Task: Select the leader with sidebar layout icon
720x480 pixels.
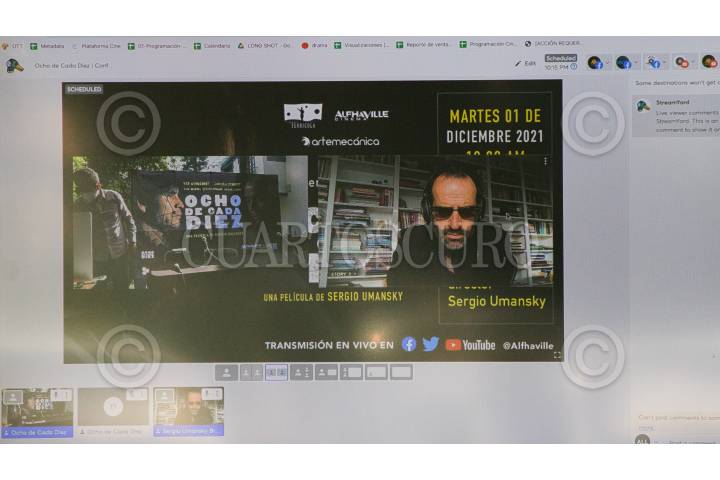Action: point(301,372)
